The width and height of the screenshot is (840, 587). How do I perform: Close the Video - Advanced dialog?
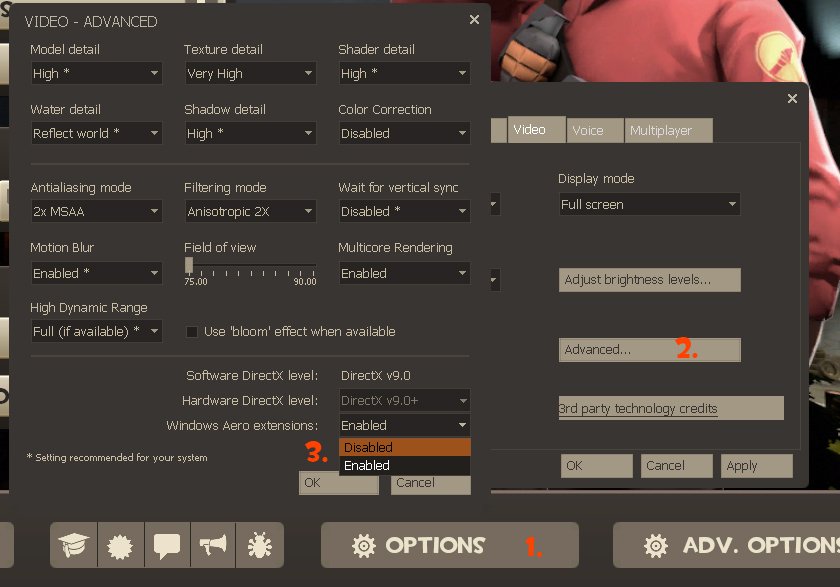[474, 19]
